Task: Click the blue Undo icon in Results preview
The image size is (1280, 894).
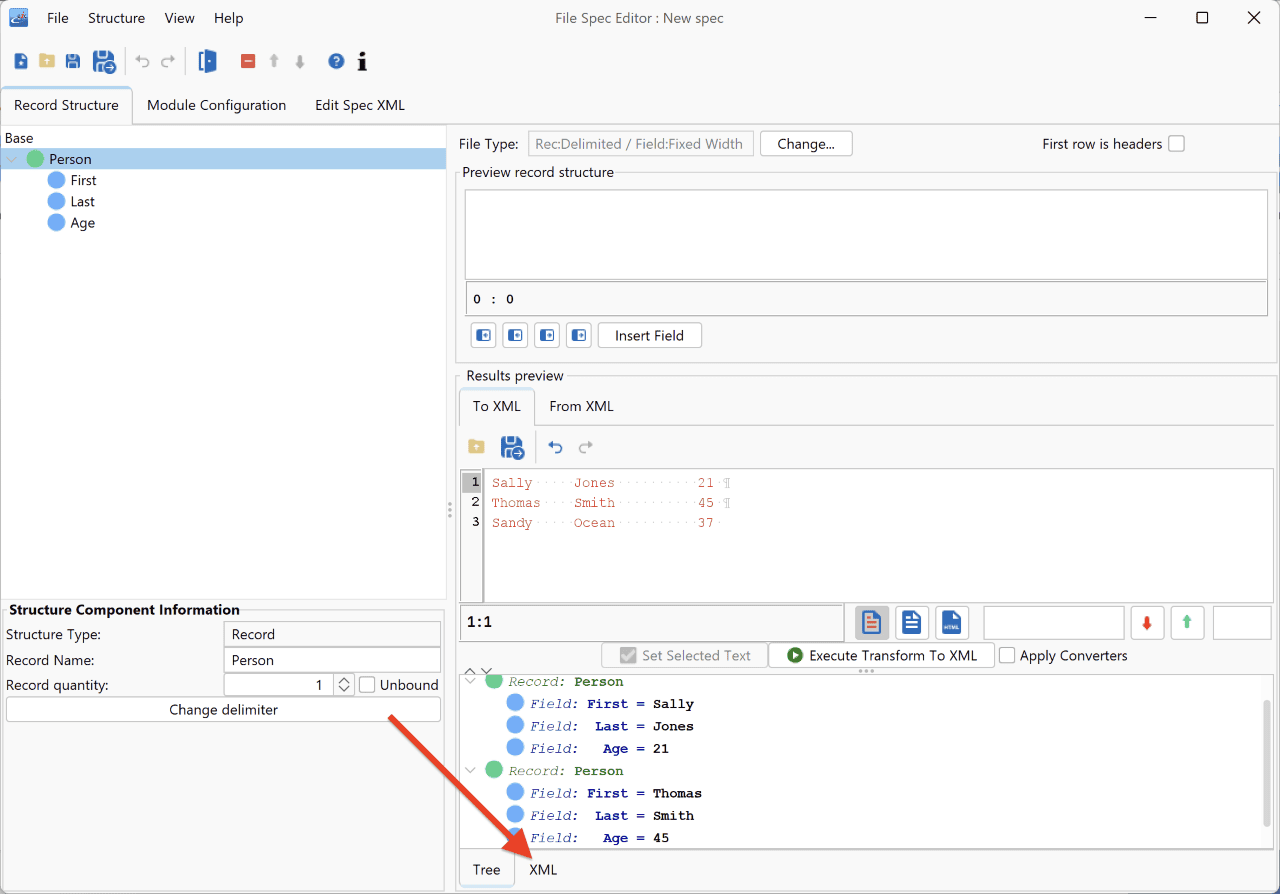Action: pyautogui.click(x=556, y=447)
